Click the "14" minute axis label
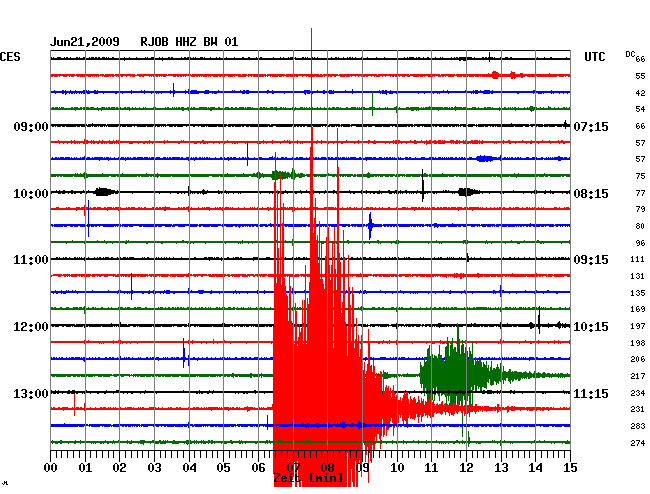Viewport: 650px width, 494px height. click(535, 468)
